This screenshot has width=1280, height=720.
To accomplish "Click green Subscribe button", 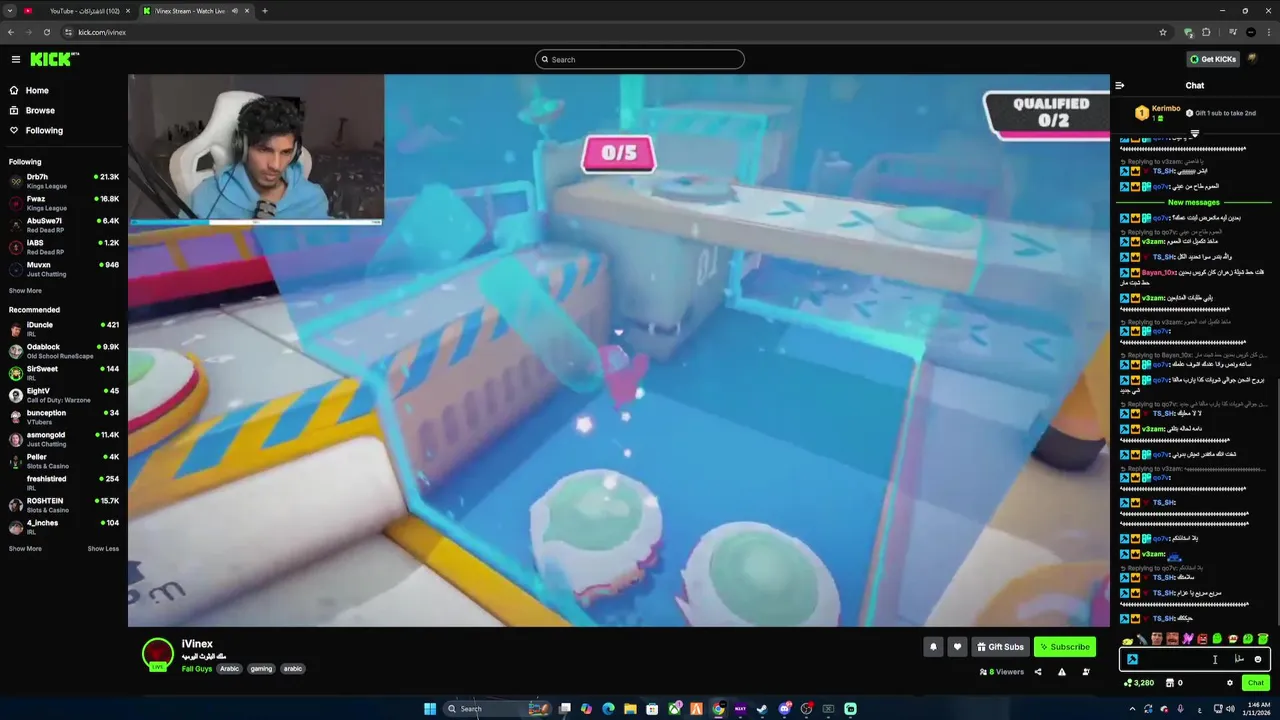I will click(x=1064, y=647).
